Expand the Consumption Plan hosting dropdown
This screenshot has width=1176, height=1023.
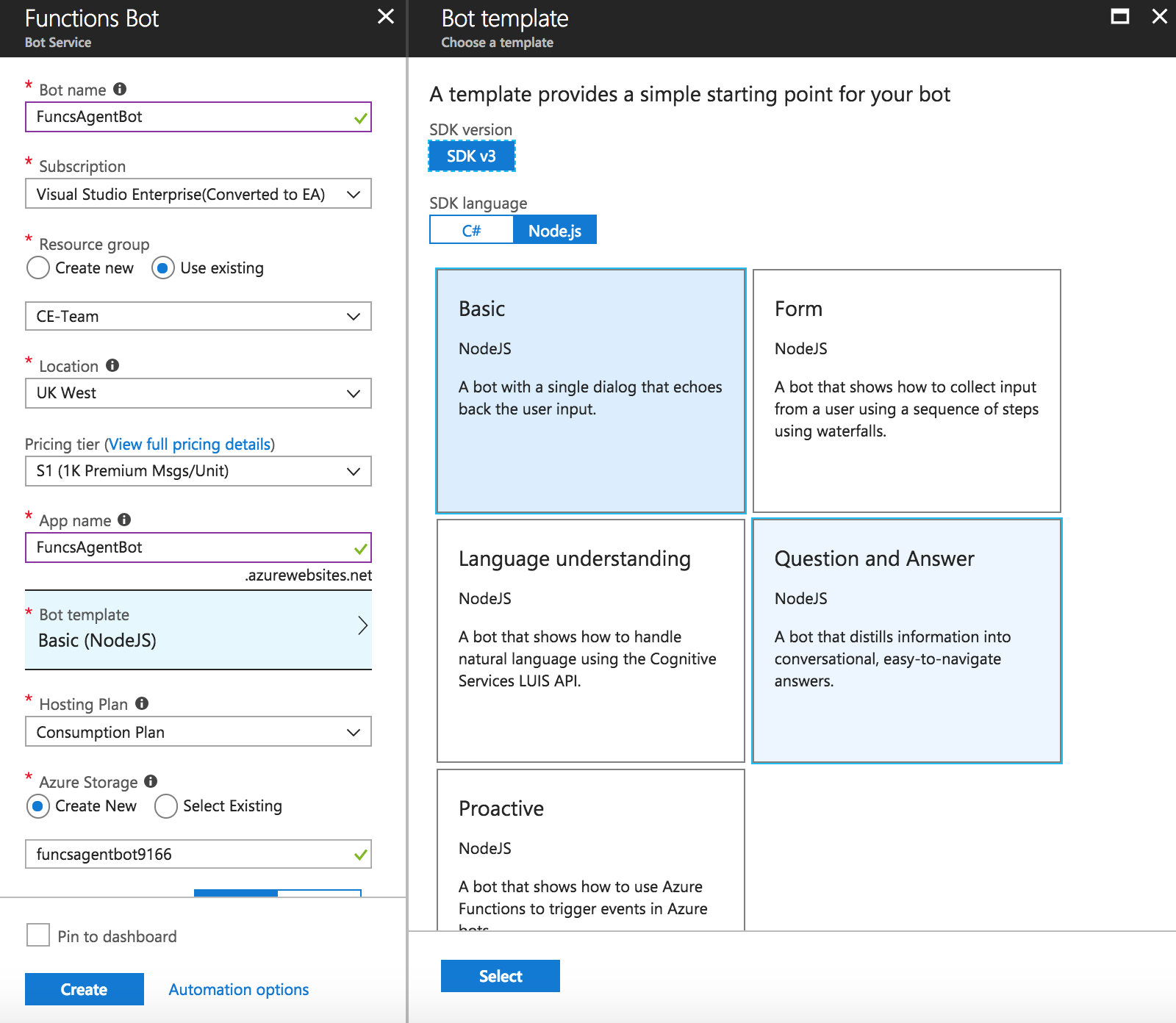198,732
